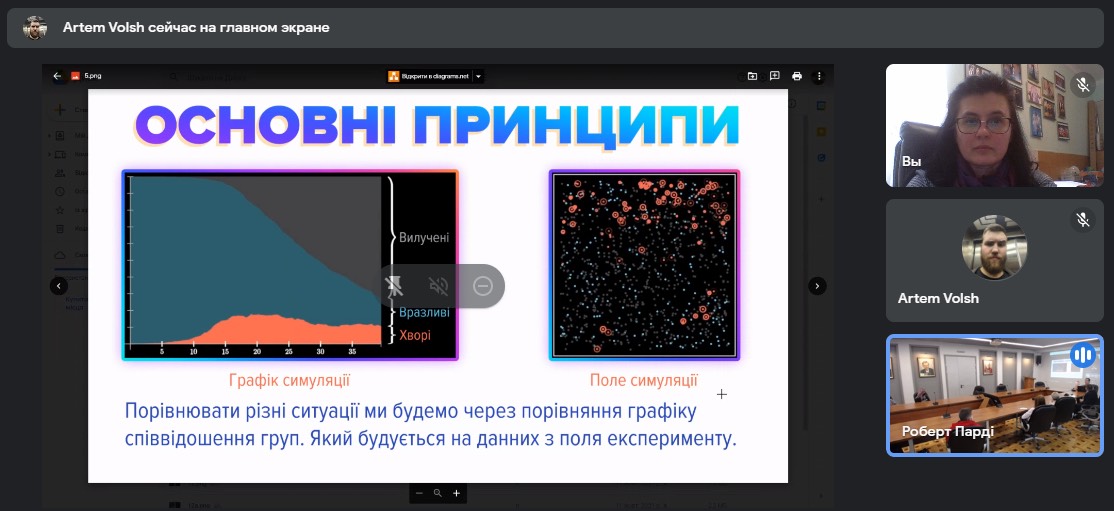Click the muted microphone icon on Artem Volsh tile
1114x511 pixels.
coord(1082,219)
